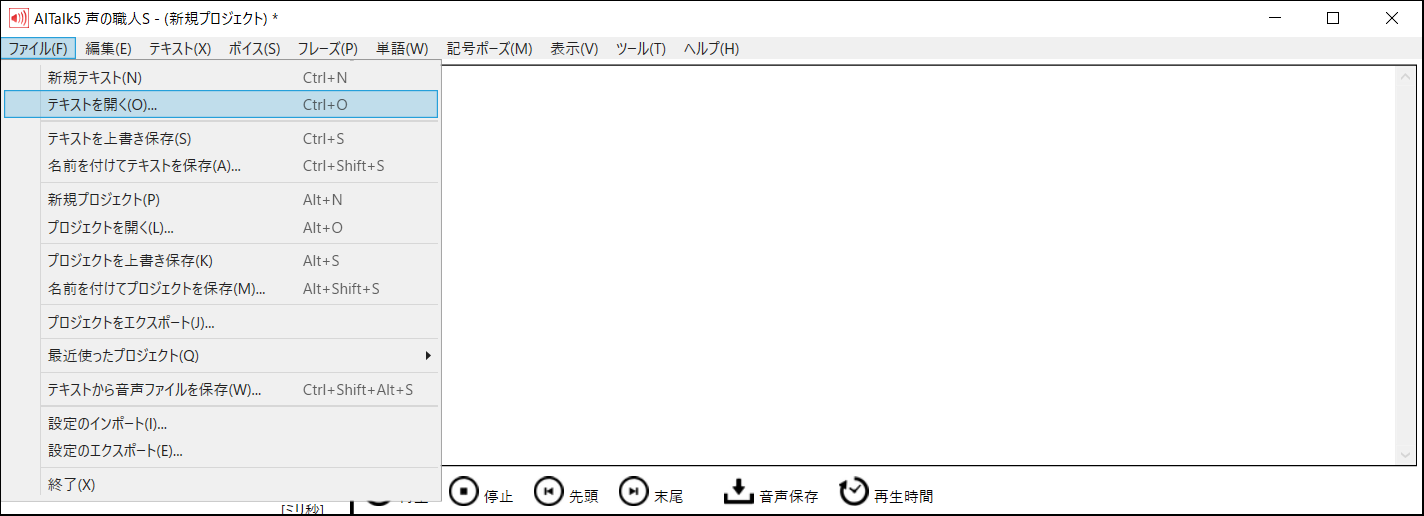Screen dimensions: 1424x516
Task: Click the 音声保存 download icon
Action: point(737,491)
